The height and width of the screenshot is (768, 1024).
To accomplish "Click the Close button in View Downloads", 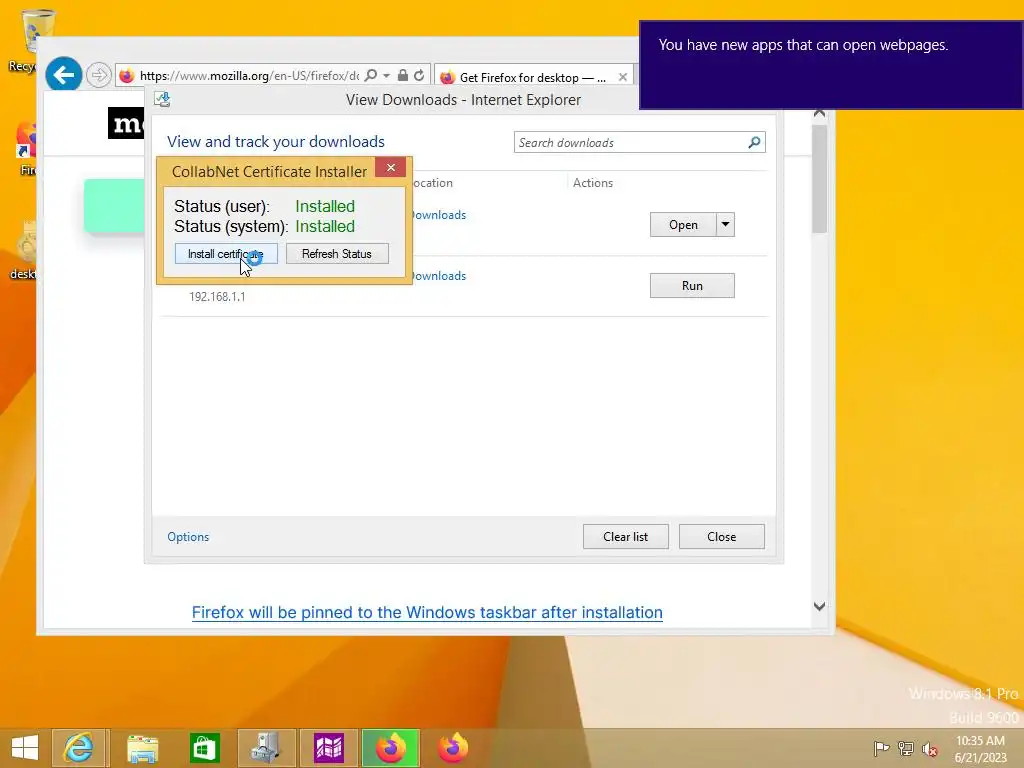I will (x=722, y=537).
